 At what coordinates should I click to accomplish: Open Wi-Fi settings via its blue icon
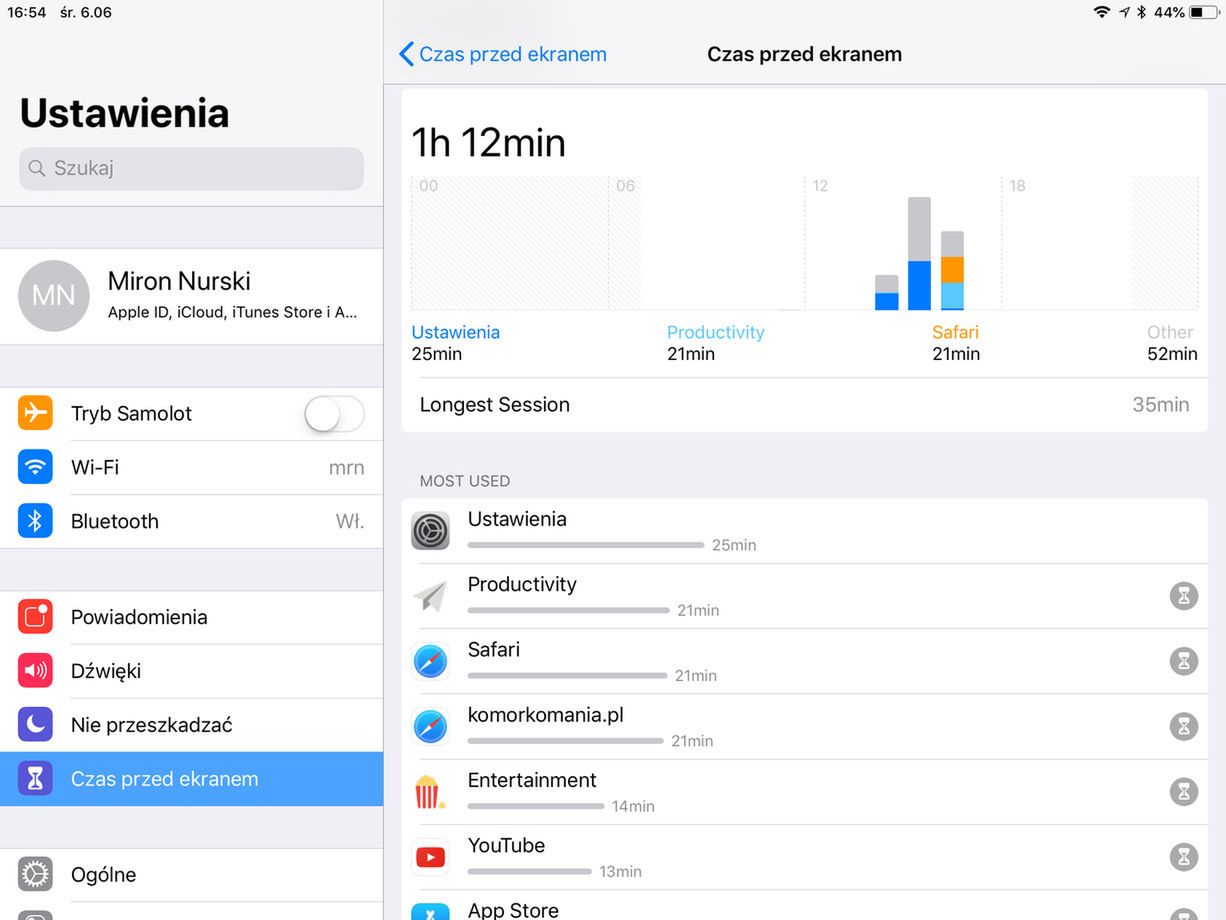[x=35, y=467]
